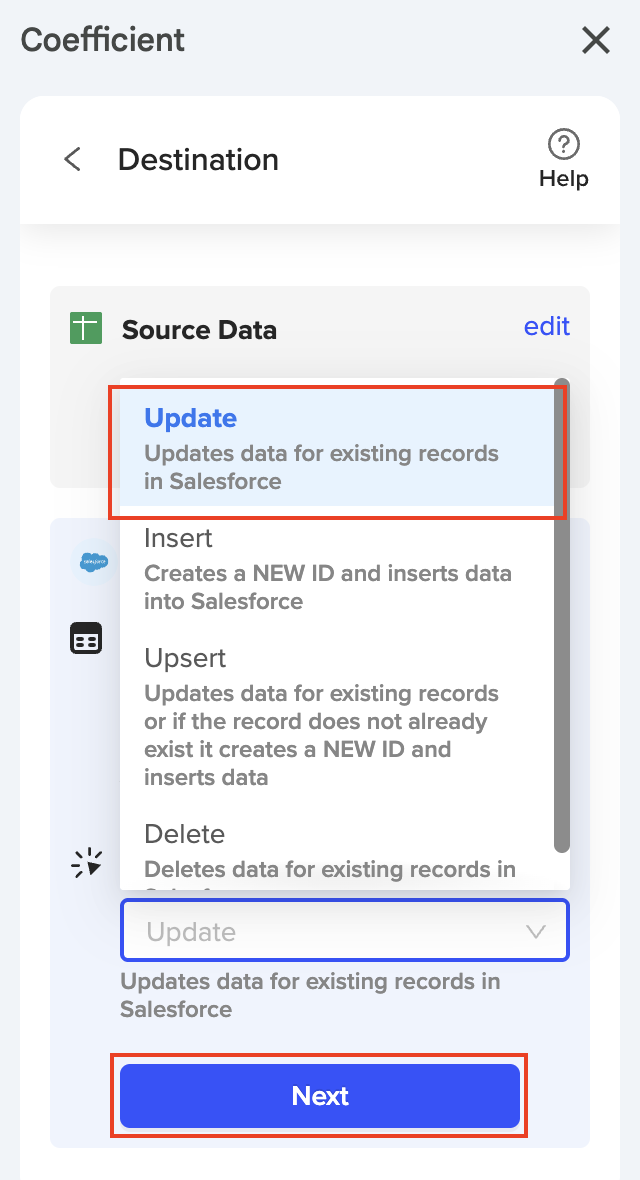Collapse the dropdown using the chevron arrow
The width and height of the screenshot is (640, 1180).
[x=536, y=932]
